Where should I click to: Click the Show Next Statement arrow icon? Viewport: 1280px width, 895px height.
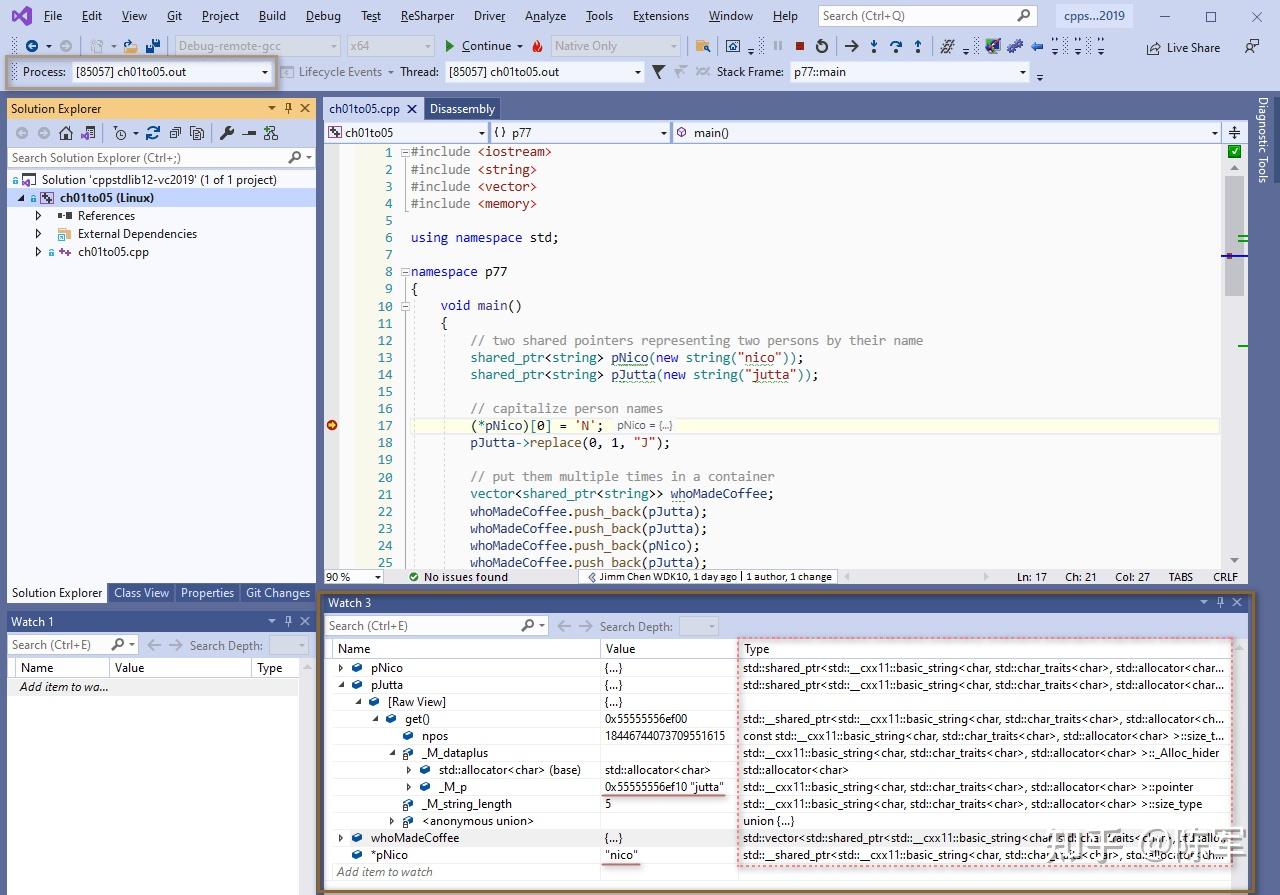[x=851, y=46]
